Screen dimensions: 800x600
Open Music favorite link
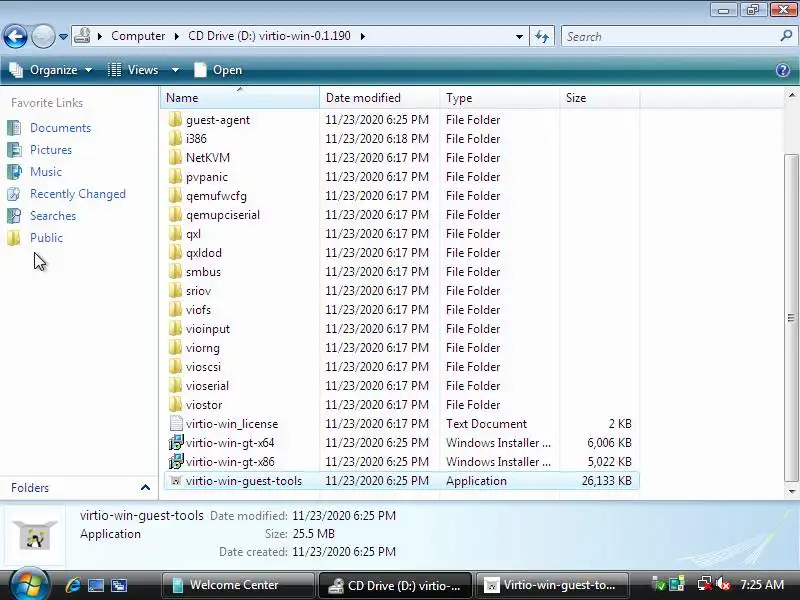click(x=45, y=172)
